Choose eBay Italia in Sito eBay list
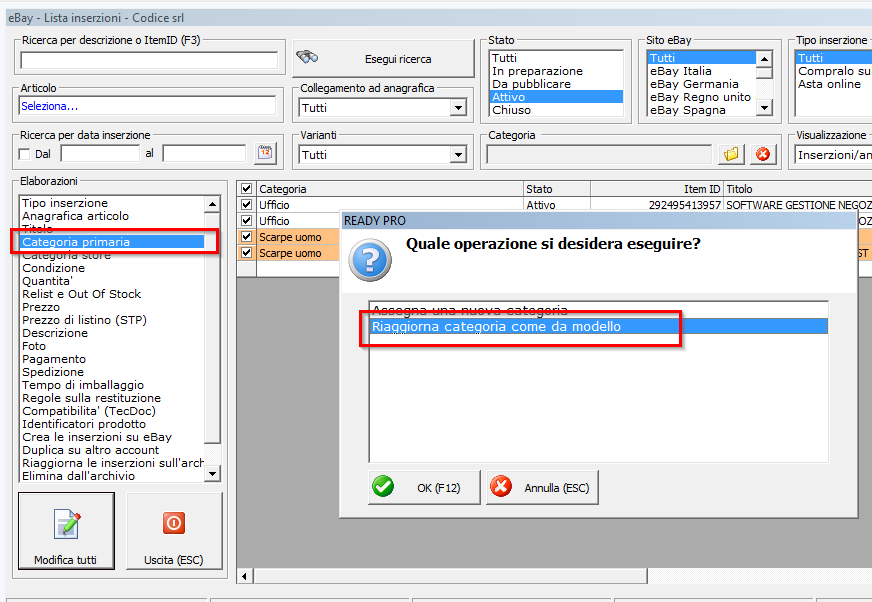 point(702,71)
